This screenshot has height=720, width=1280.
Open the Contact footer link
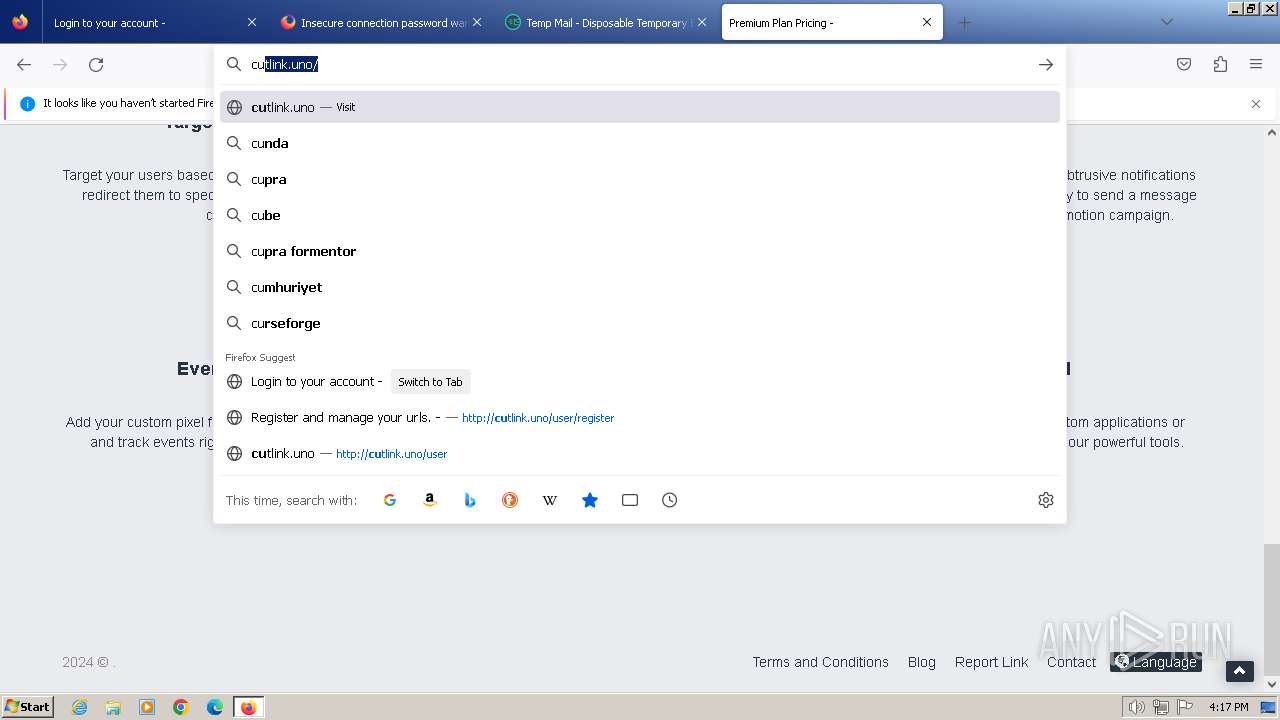tap(1071, 662)
